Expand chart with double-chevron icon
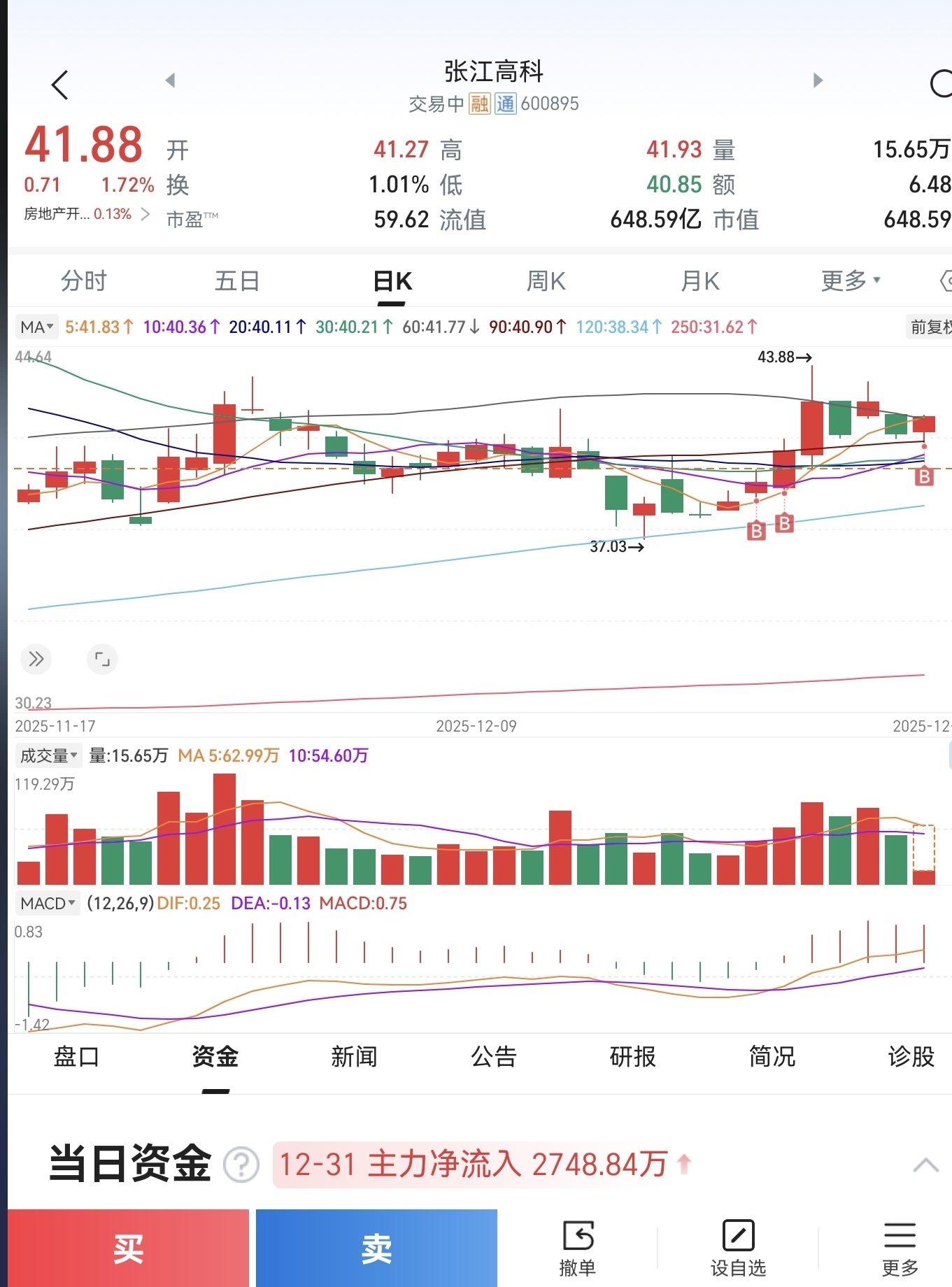Screen dimensions: 952x1287 coord(36,659)
